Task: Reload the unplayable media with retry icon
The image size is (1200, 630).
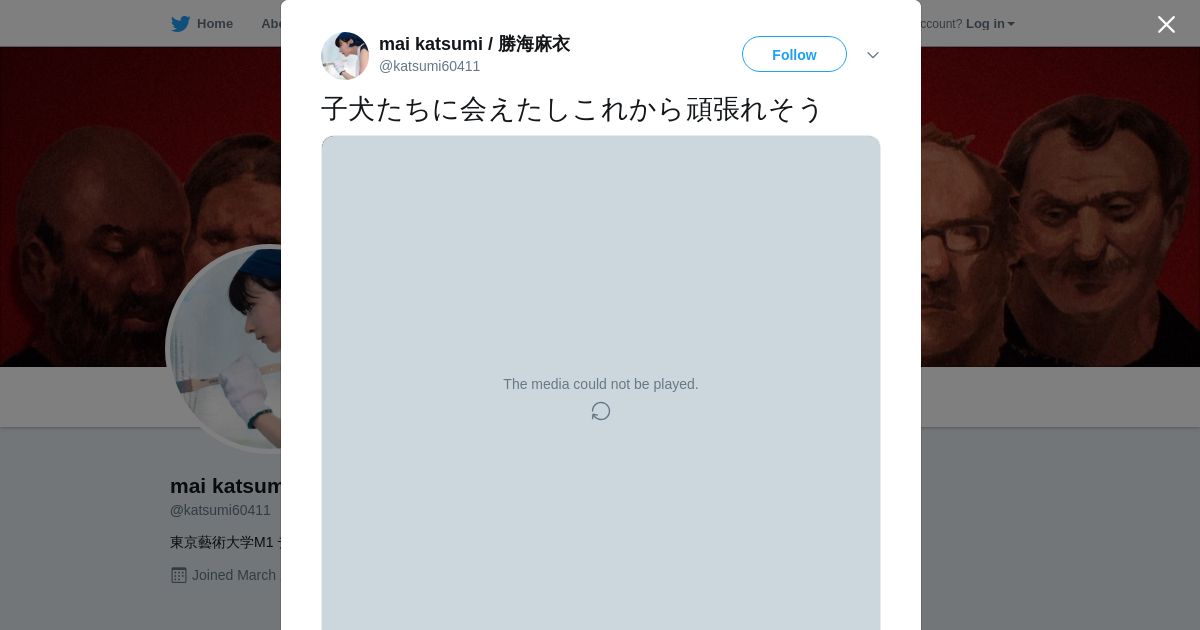Action: (601, 411)
